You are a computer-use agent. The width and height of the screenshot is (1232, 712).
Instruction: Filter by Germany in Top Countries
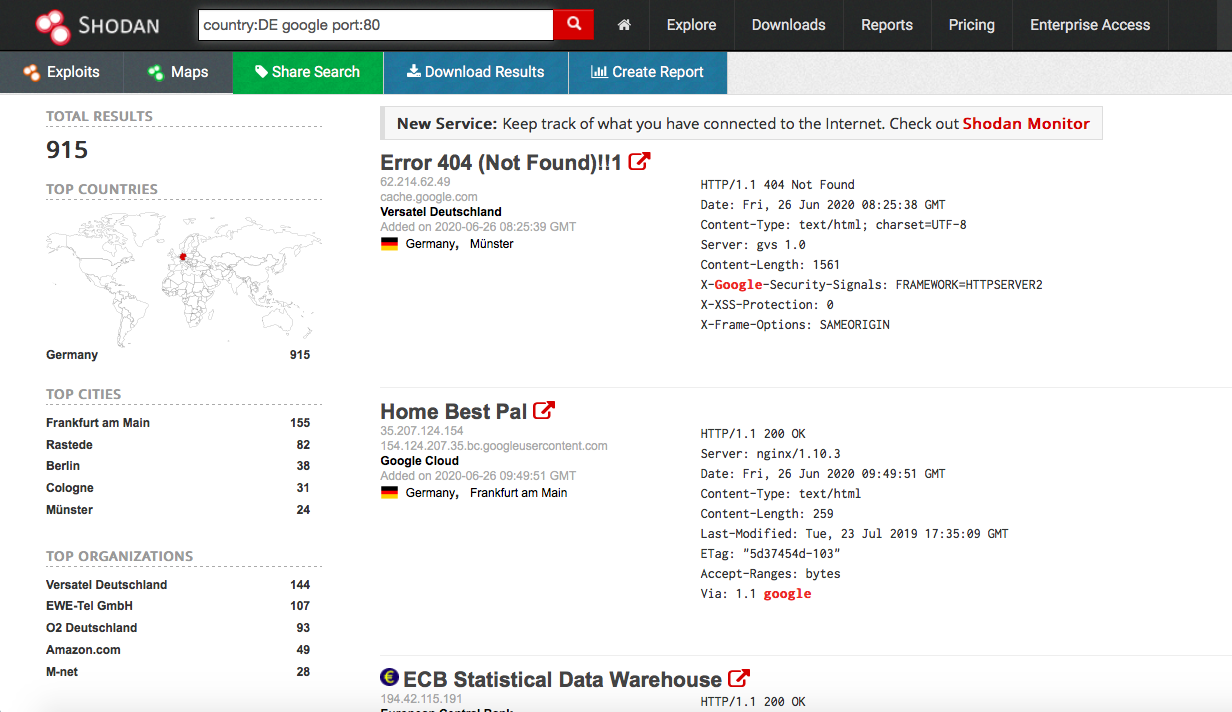point(72,355)
